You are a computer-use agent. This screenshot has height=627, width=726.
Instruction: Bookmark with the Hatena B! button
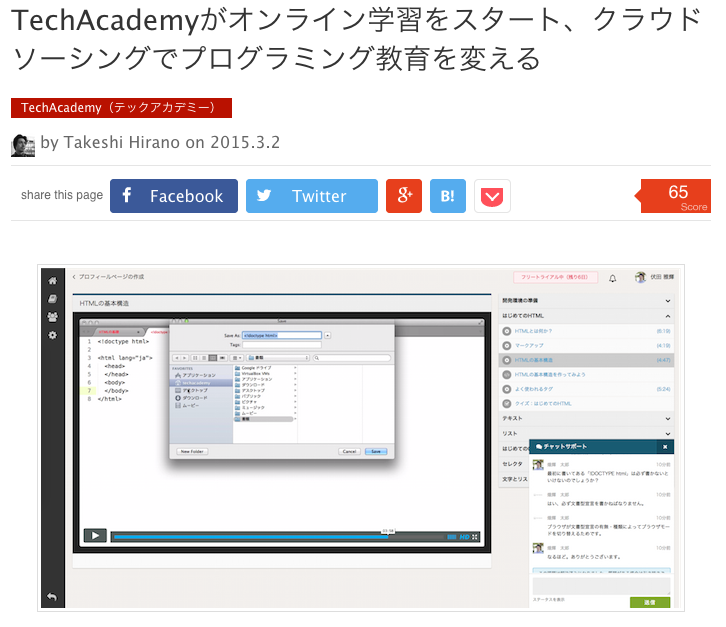(x=448, y=196)
